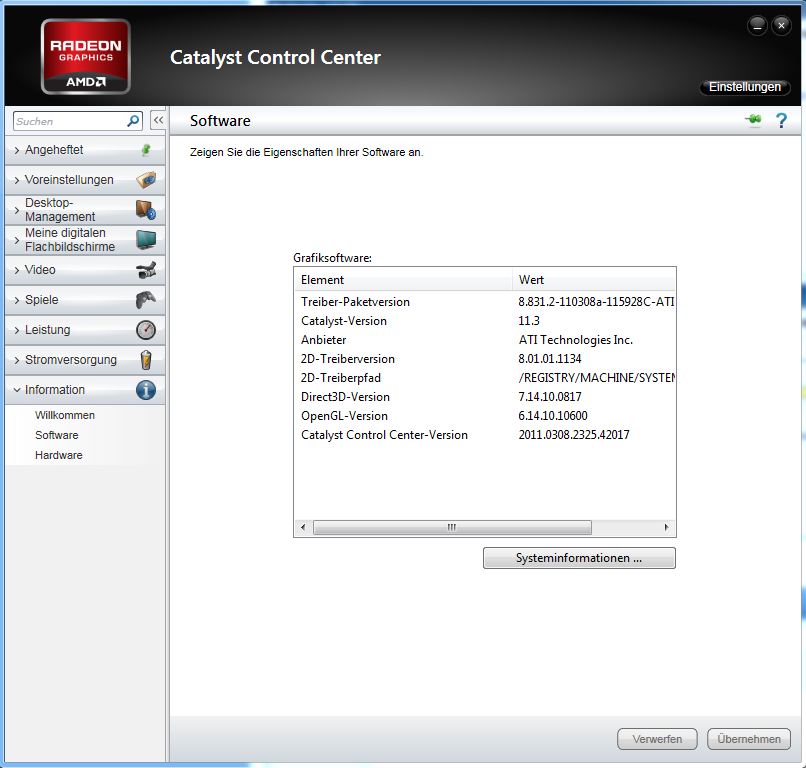The height and width of the screenshot is (768, 806).
Task: Select the Anbieter row
Action: (485, 340)
